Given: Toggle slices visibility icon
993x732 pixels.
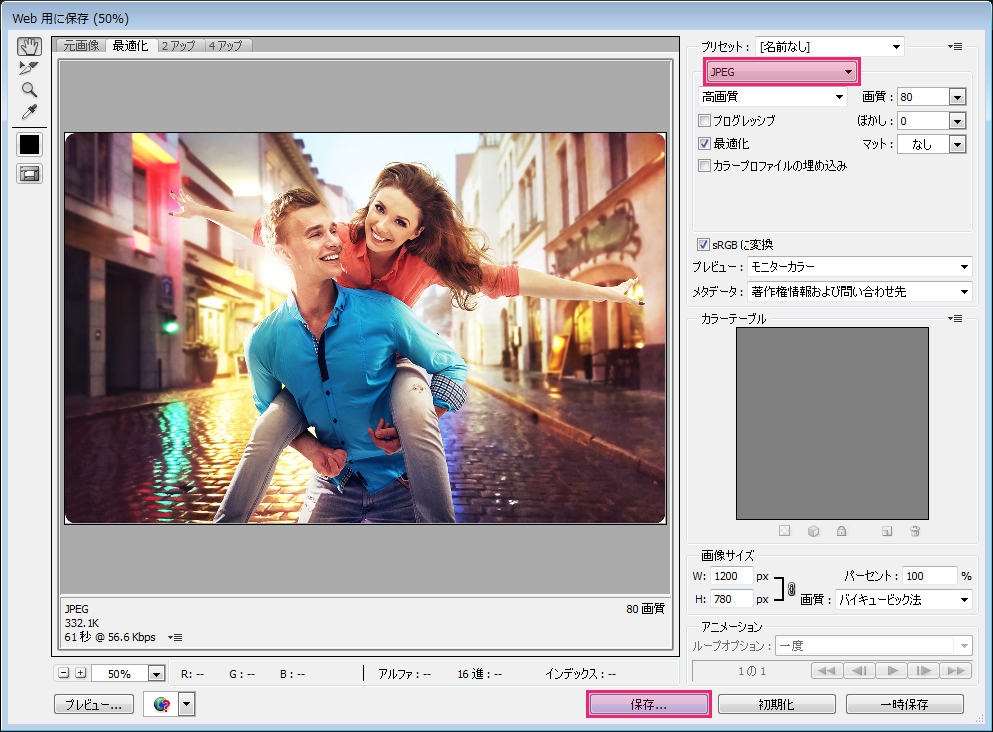Looking at the screenshot, I should point(29,174).
